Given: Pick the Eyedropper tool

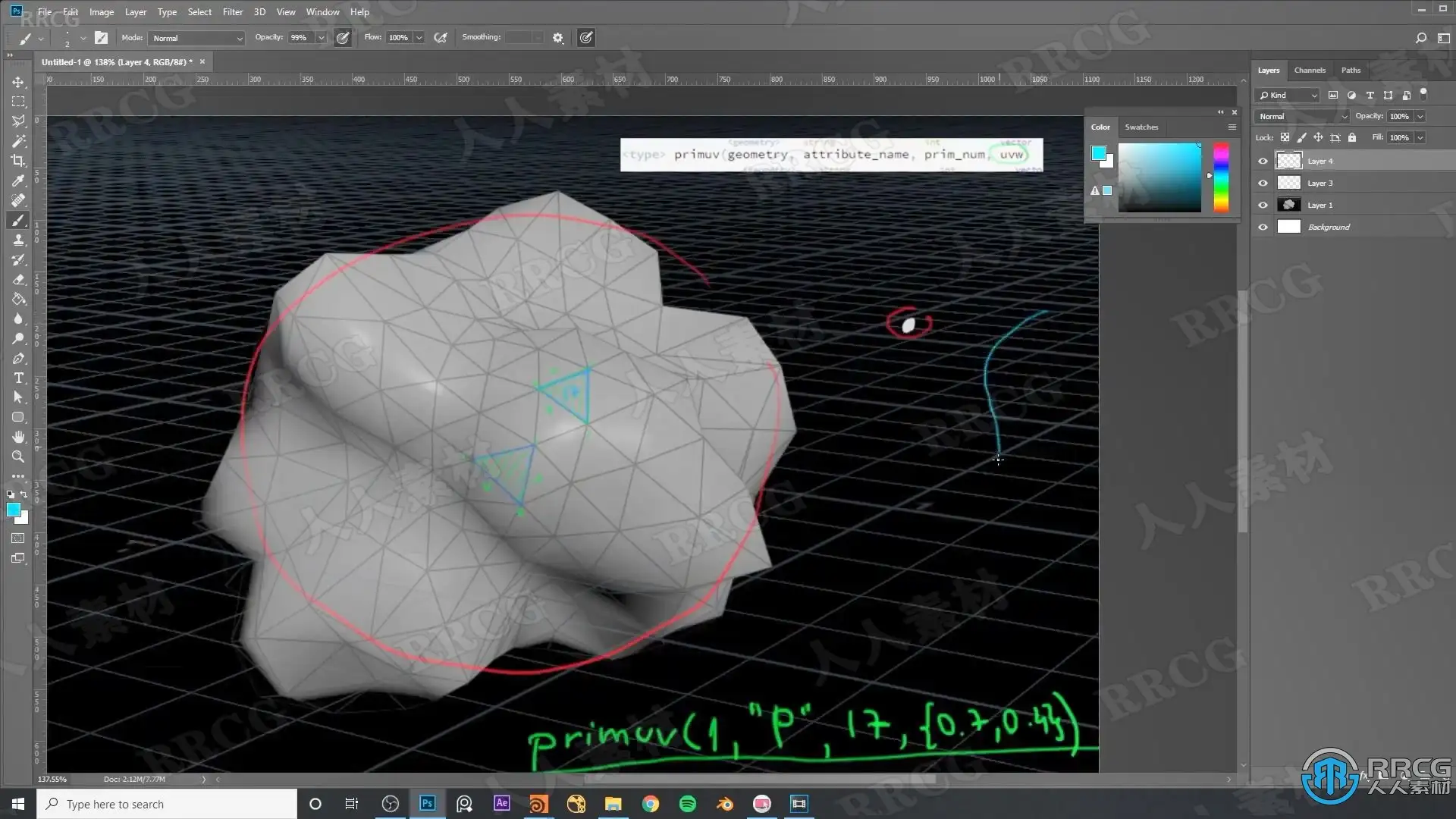Looking at the screenshot, I should [x=18, y=180].
